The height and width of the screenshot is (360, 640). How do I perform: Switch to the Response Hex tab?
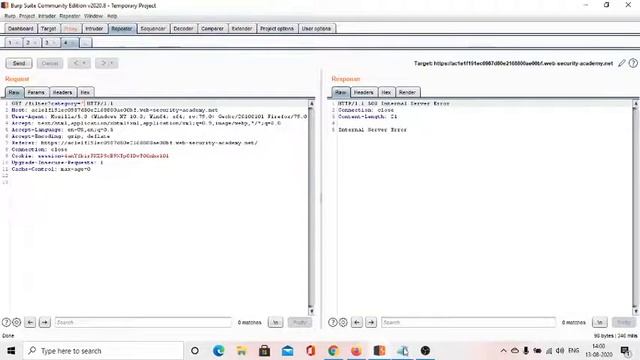(386, 92)
